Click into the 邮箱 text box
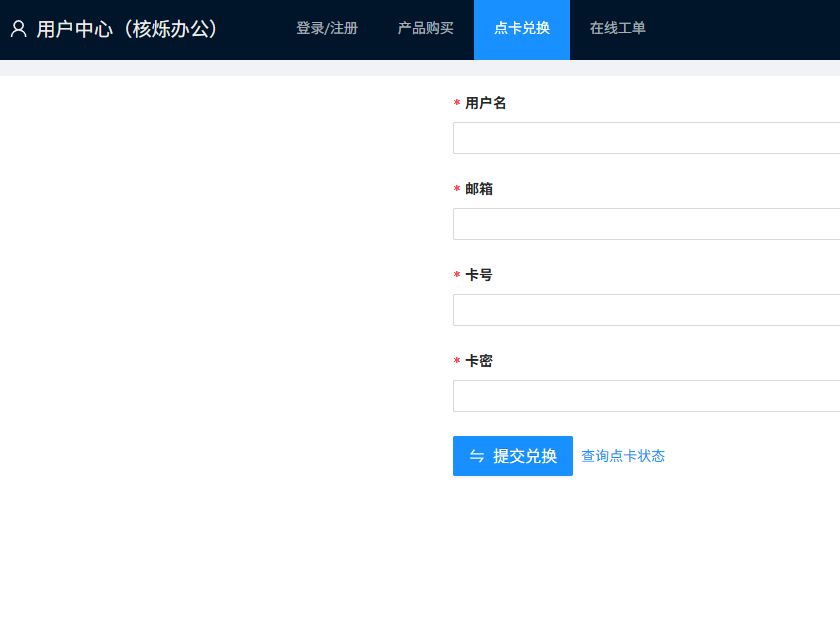840x621 pixels. (x=646, y=224)
